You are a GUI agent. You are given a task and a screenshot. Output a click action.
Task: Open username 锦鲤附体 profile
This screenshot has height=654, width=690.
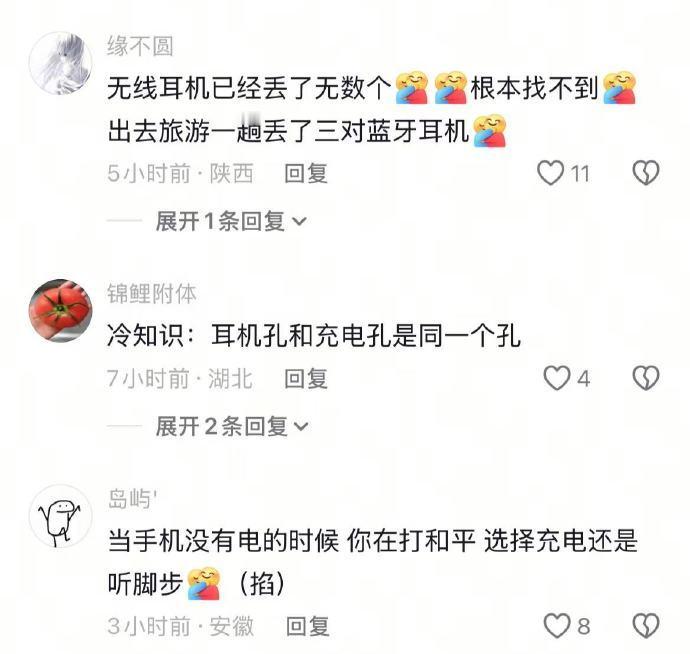(151, 294)
